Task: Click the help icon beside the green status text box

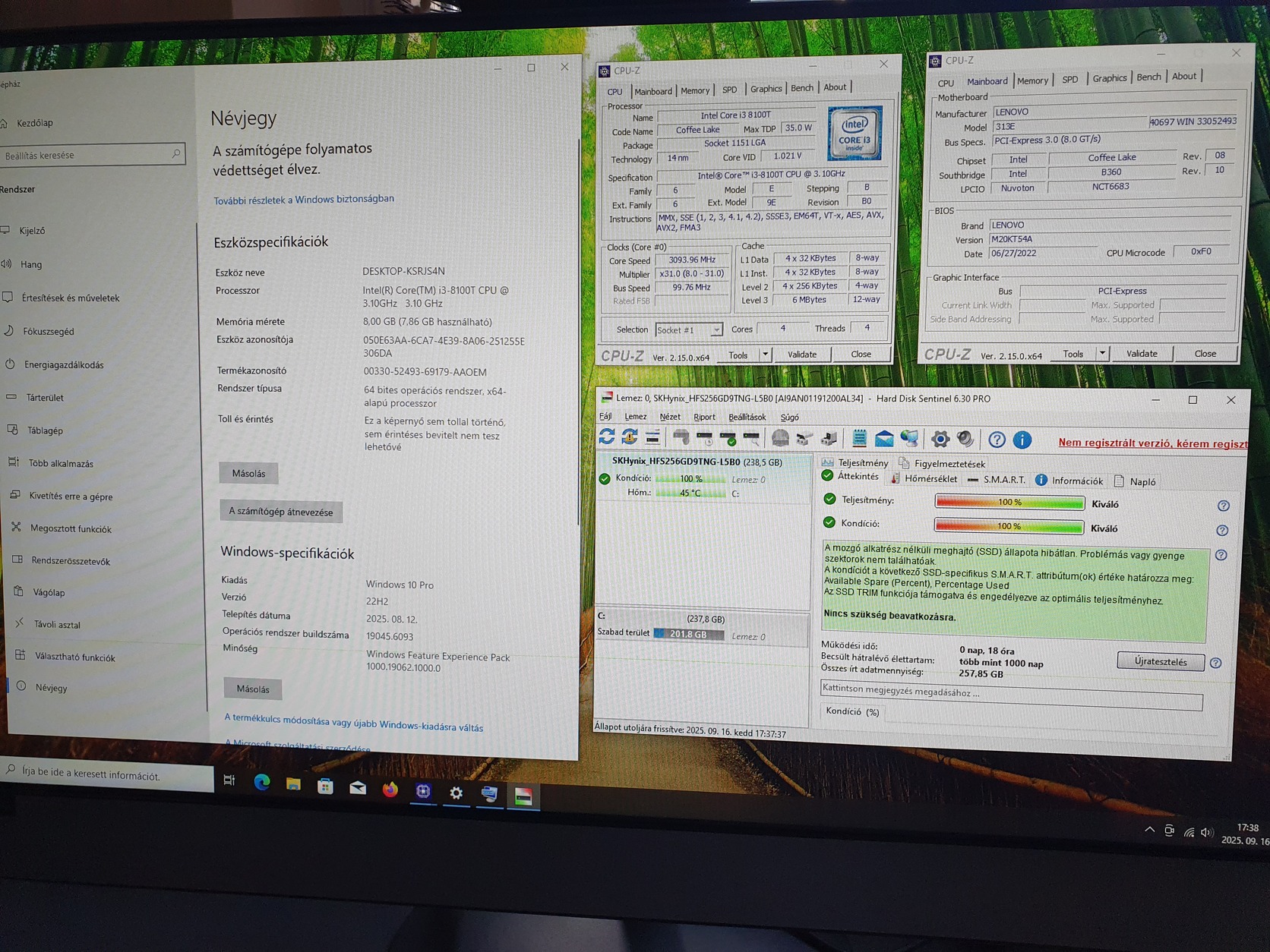Action: click(1221, 555)
